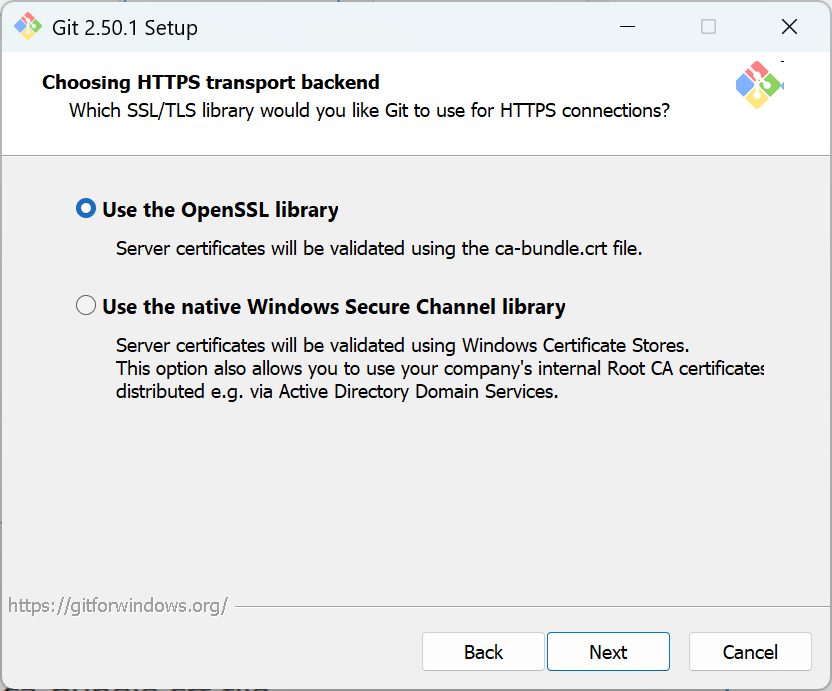Click the disabled maximize window icon
The image size is (832, 691).
708,27
